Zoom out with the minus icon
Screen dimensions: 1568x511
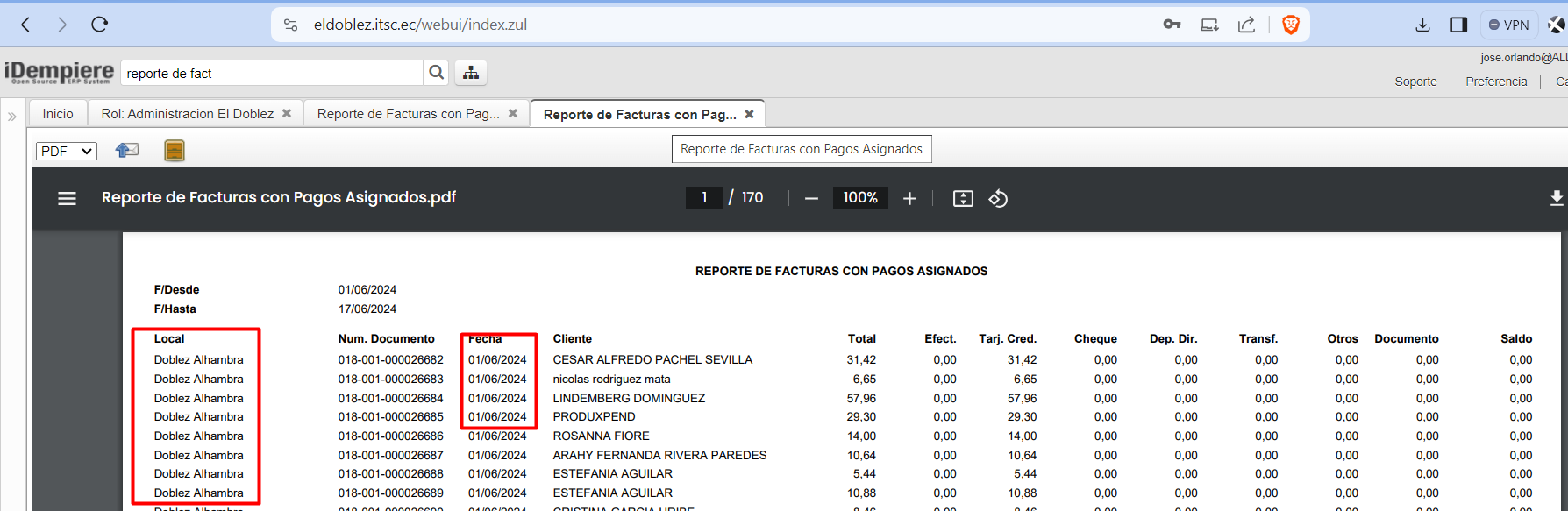point(811,199)
